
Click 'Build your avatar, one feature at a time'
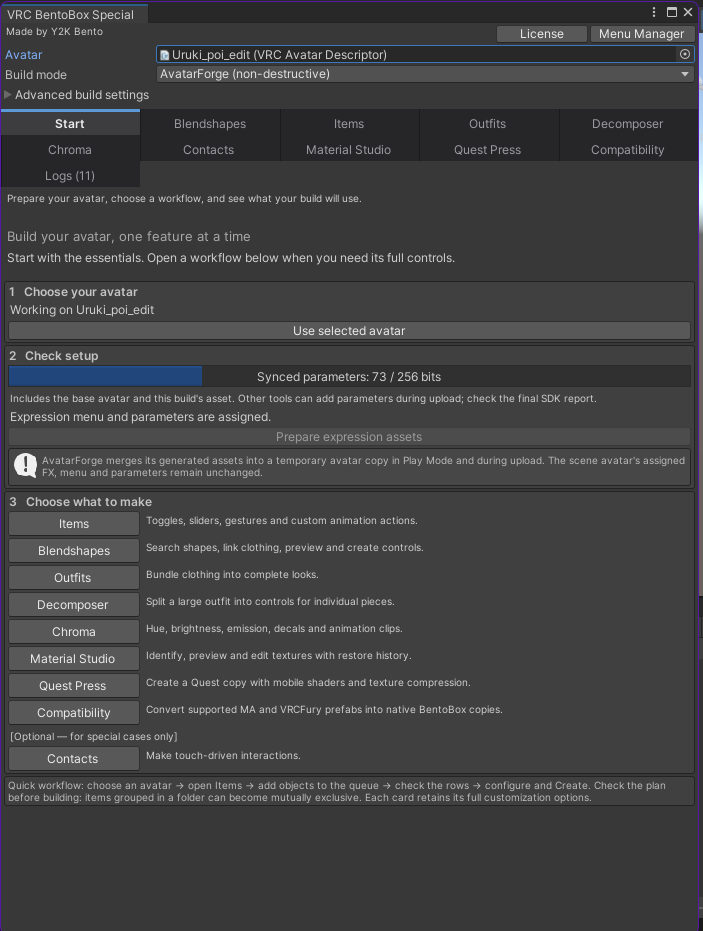(x=128, y=236)
